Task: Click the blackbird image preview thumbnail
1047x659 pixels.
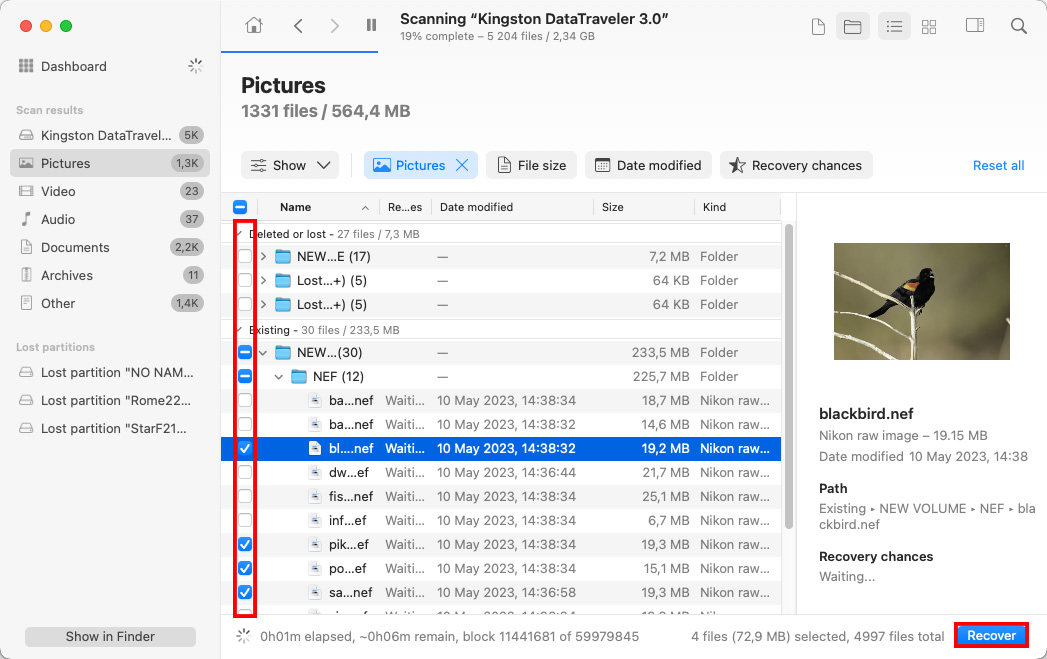Action: (921, 301)
